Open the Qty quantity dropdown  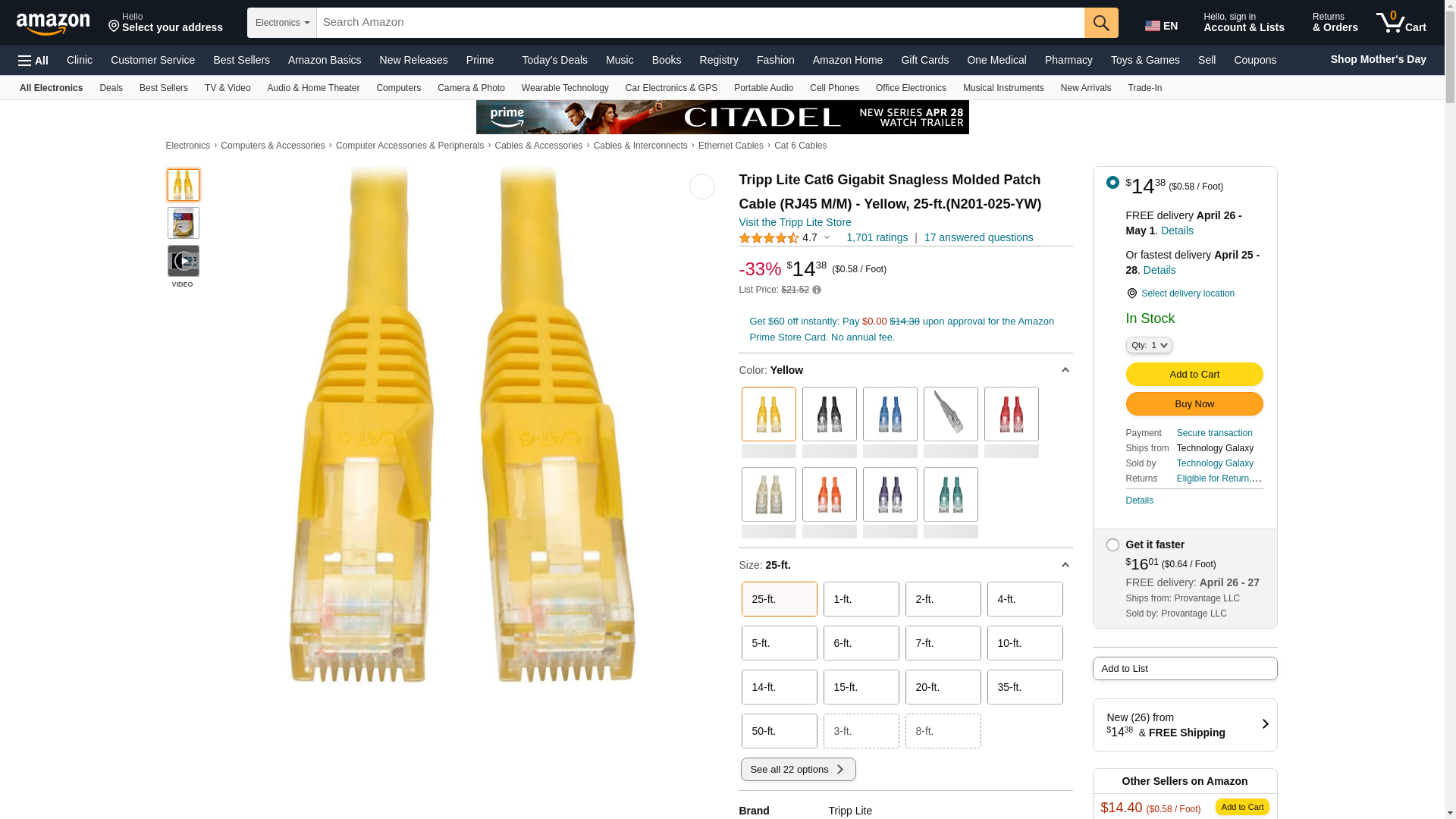(x=1149, y=345)
